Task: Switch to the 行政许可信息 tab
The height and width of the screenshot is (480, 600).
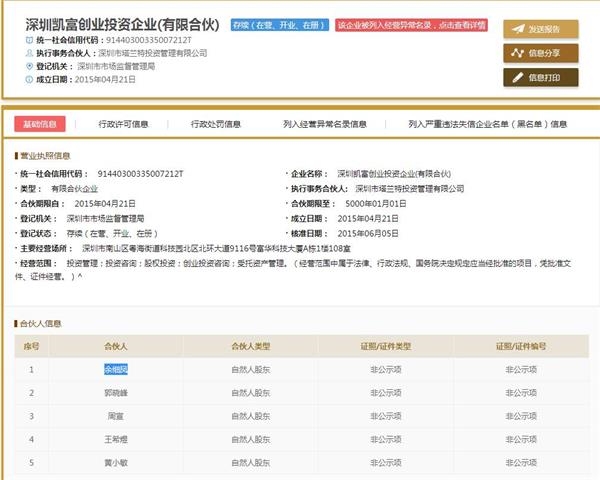Action: click(123, 124)
